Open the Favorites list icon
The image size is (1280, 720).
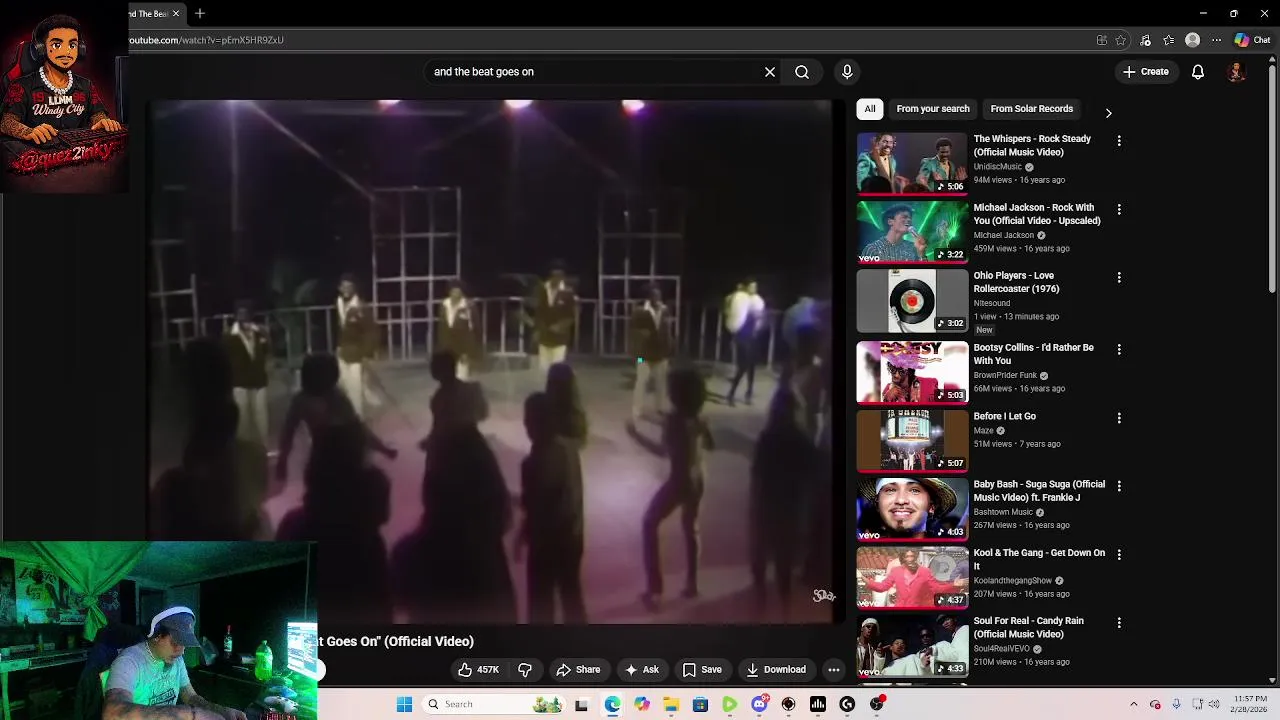coord(1168,40)
